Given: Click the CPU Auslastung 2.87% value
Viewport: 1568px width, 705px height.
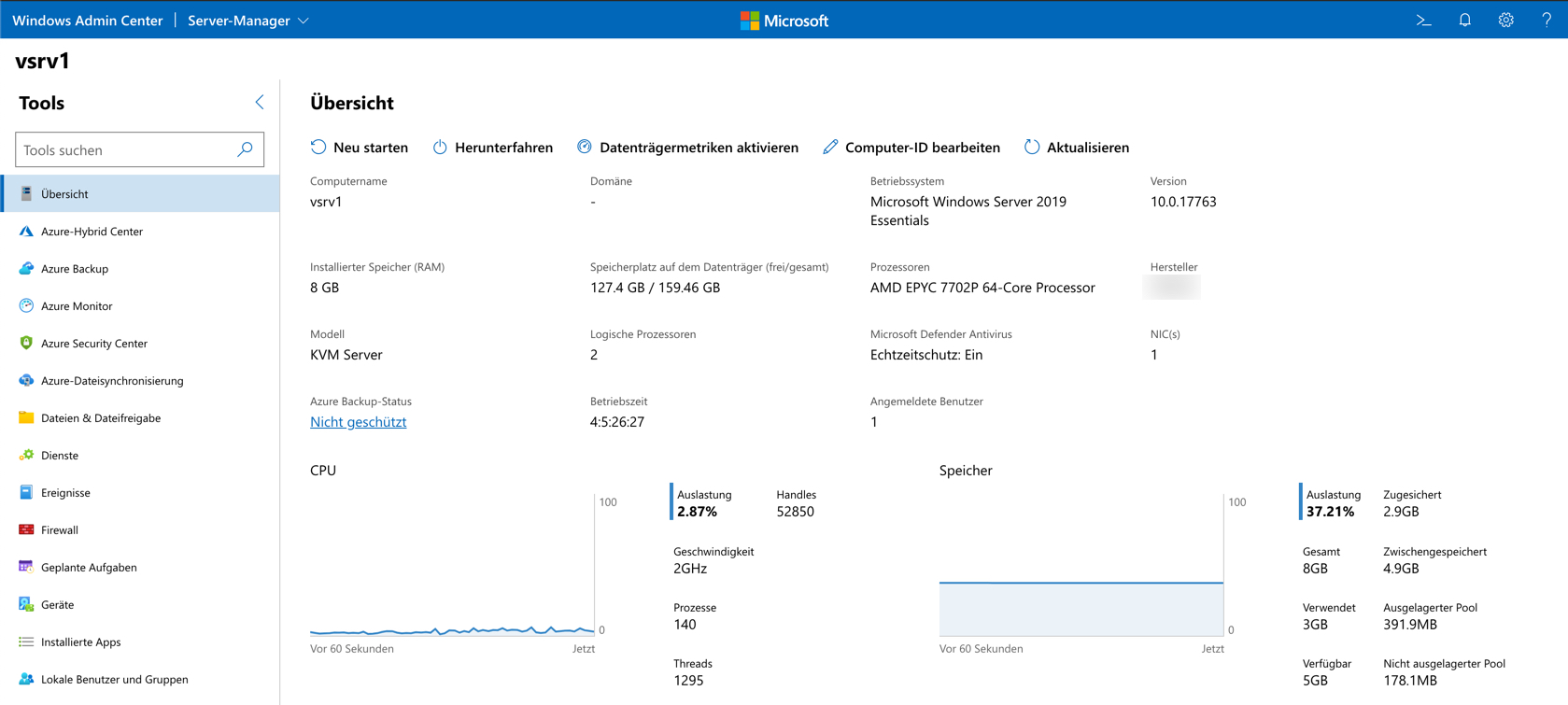Looking at the screenshot, I should (x=698, y=512).
